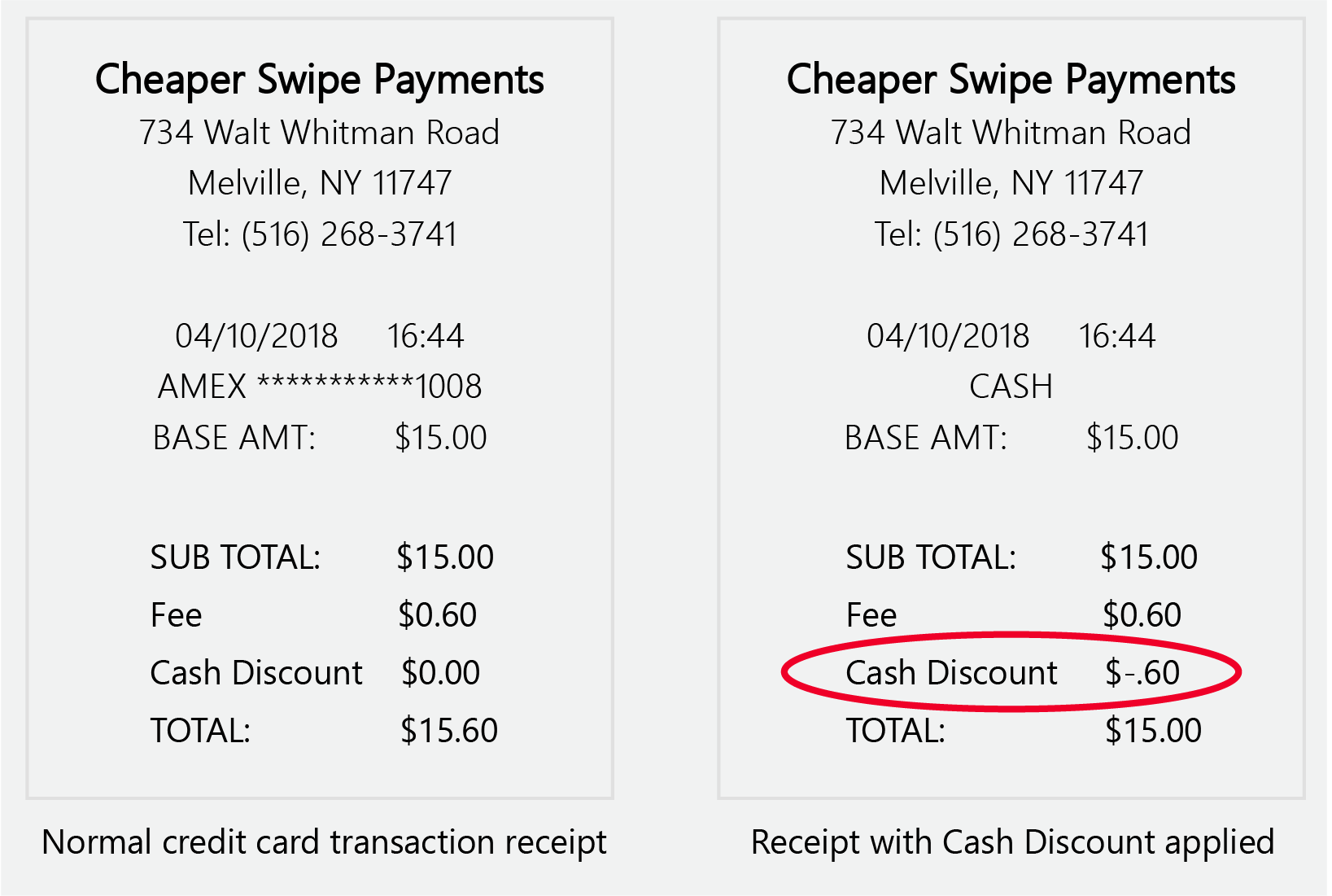Click the left receipt's SUB TOTAL line
The height and width of the screenshot is (896, 1332).
coord(322,557)
